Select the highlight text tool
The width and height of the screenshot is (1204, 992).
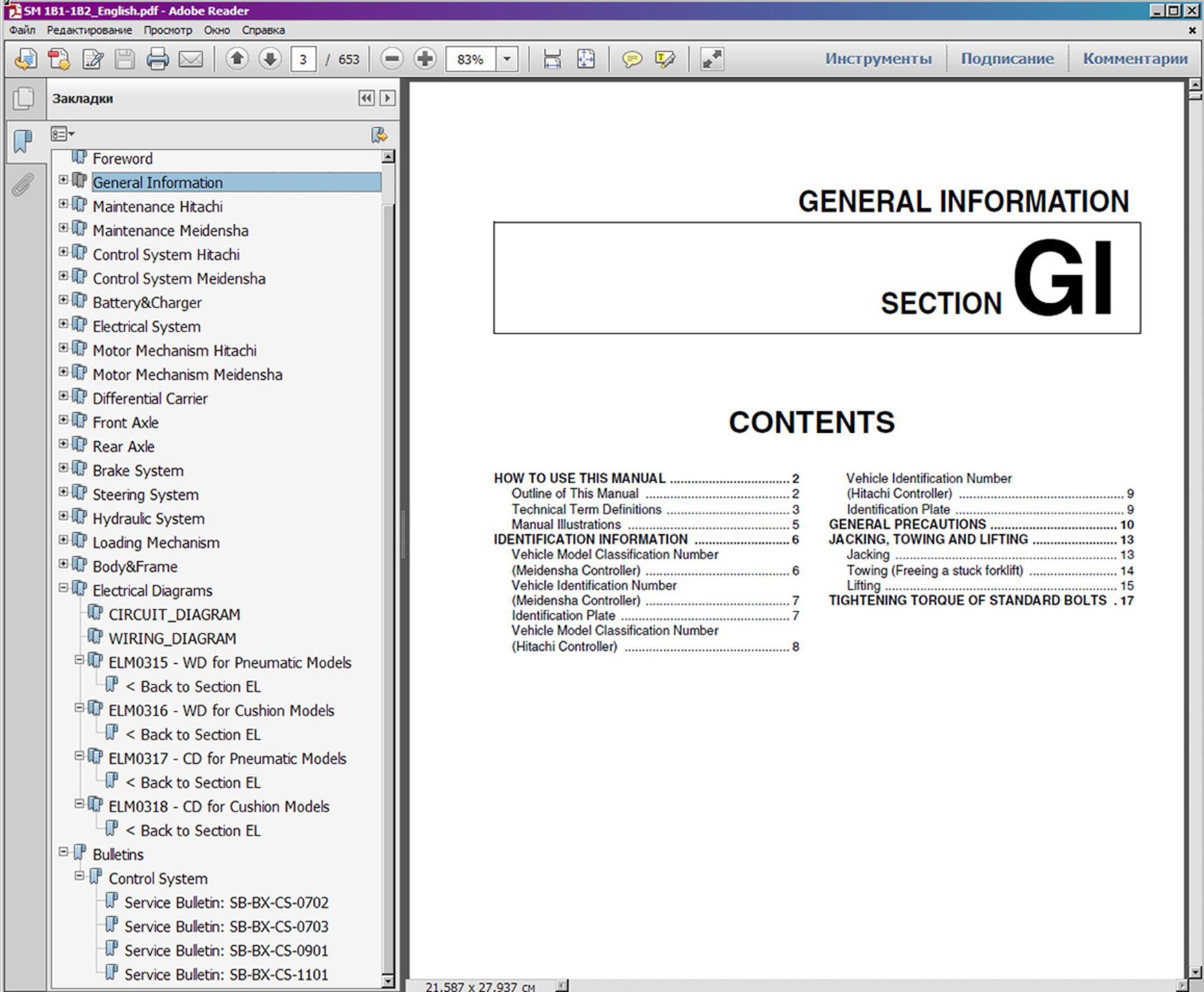[x=665, y=59]
